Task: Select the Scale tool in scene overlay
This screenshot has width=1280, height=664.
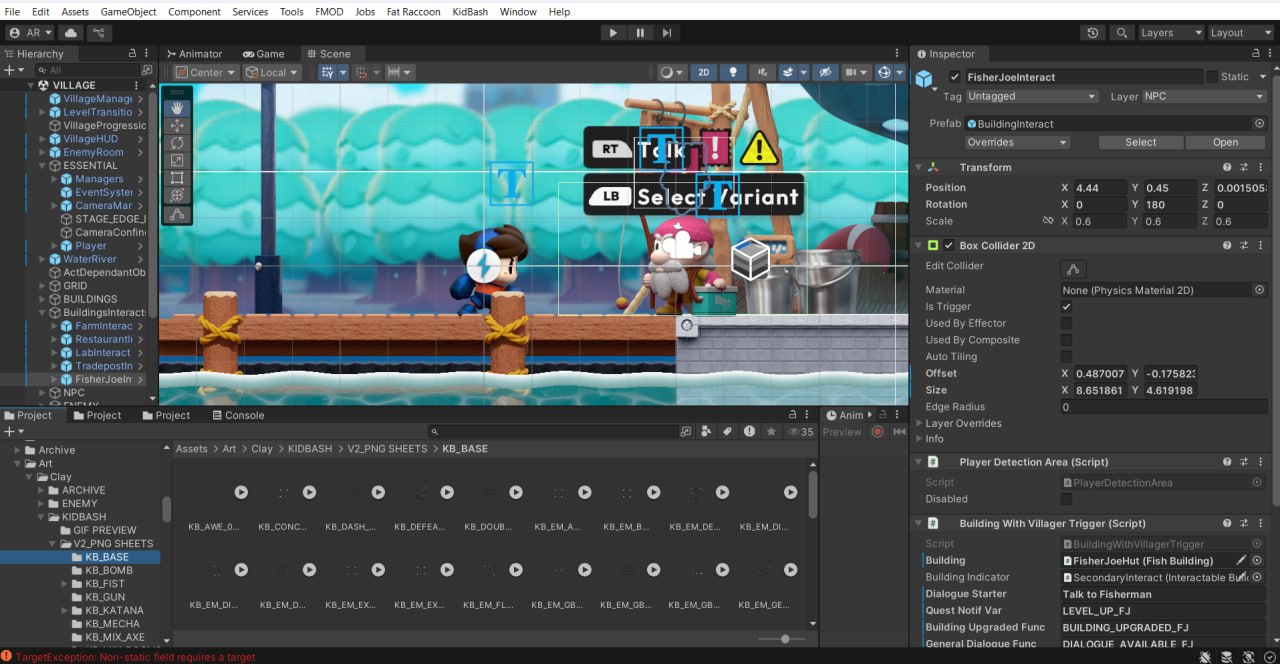Action: (177, 160)
